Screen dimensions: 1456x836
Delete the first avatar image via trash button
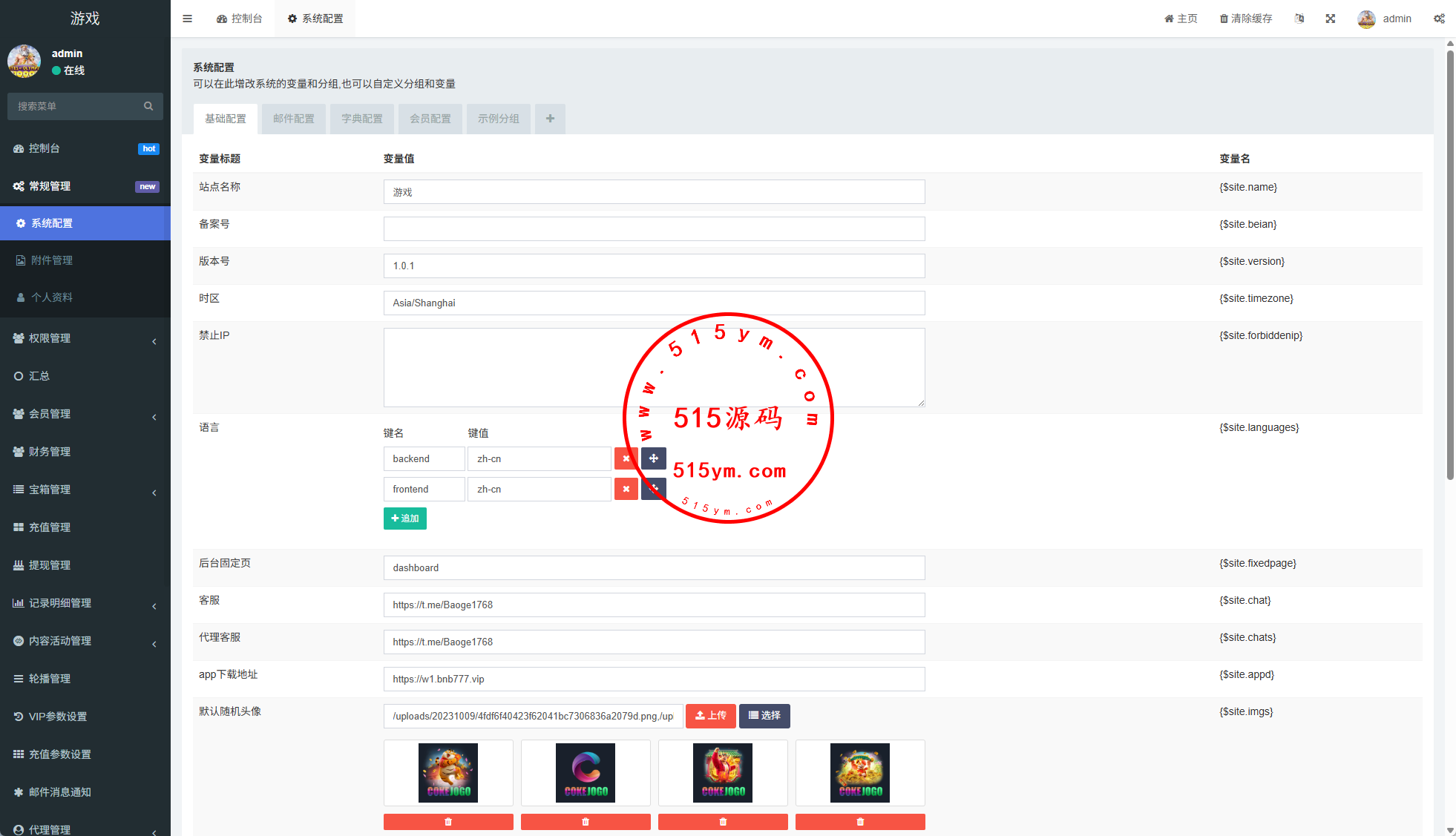coord(448,821)
